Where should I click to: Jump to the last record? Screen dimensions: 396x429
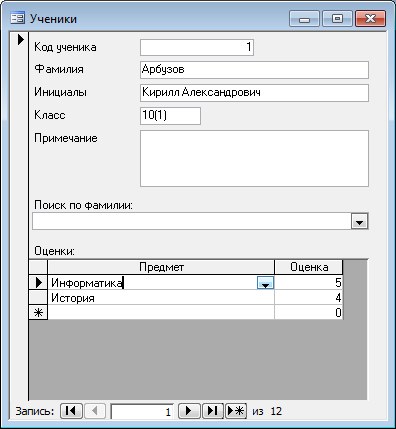(212, 410)
